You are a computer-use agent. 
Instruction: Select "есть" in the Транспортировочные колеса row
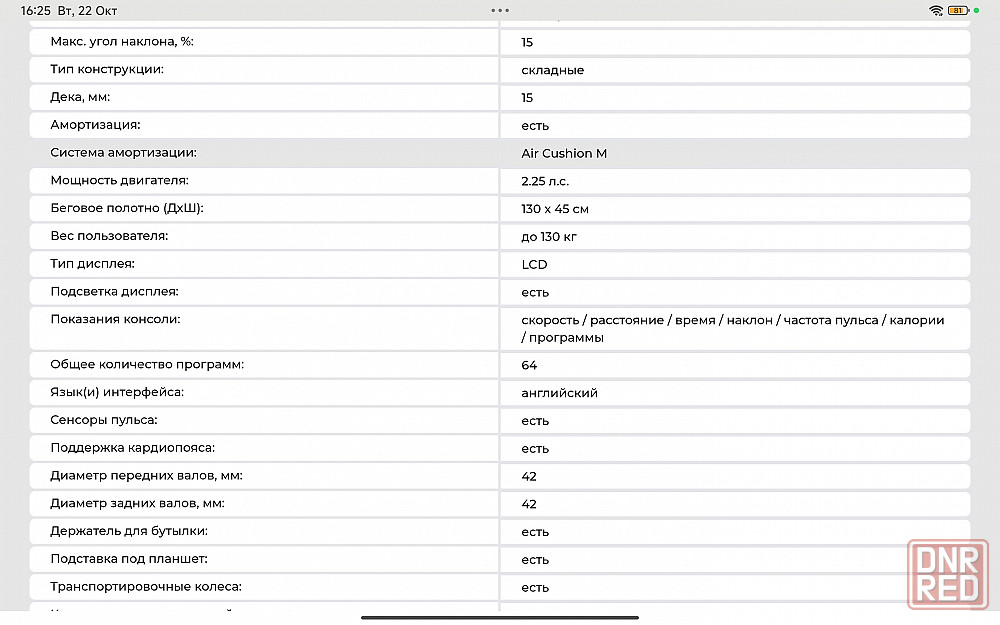[535, 588]
